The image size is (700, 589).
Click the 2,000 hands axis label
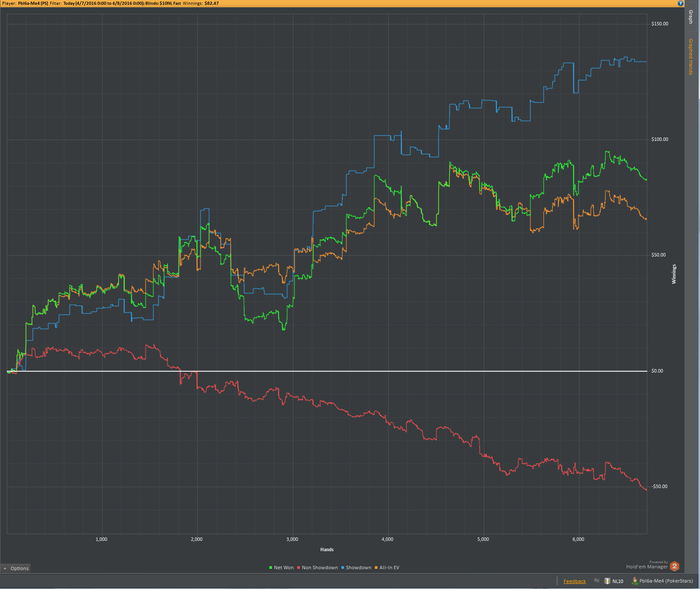pos(196,539)
